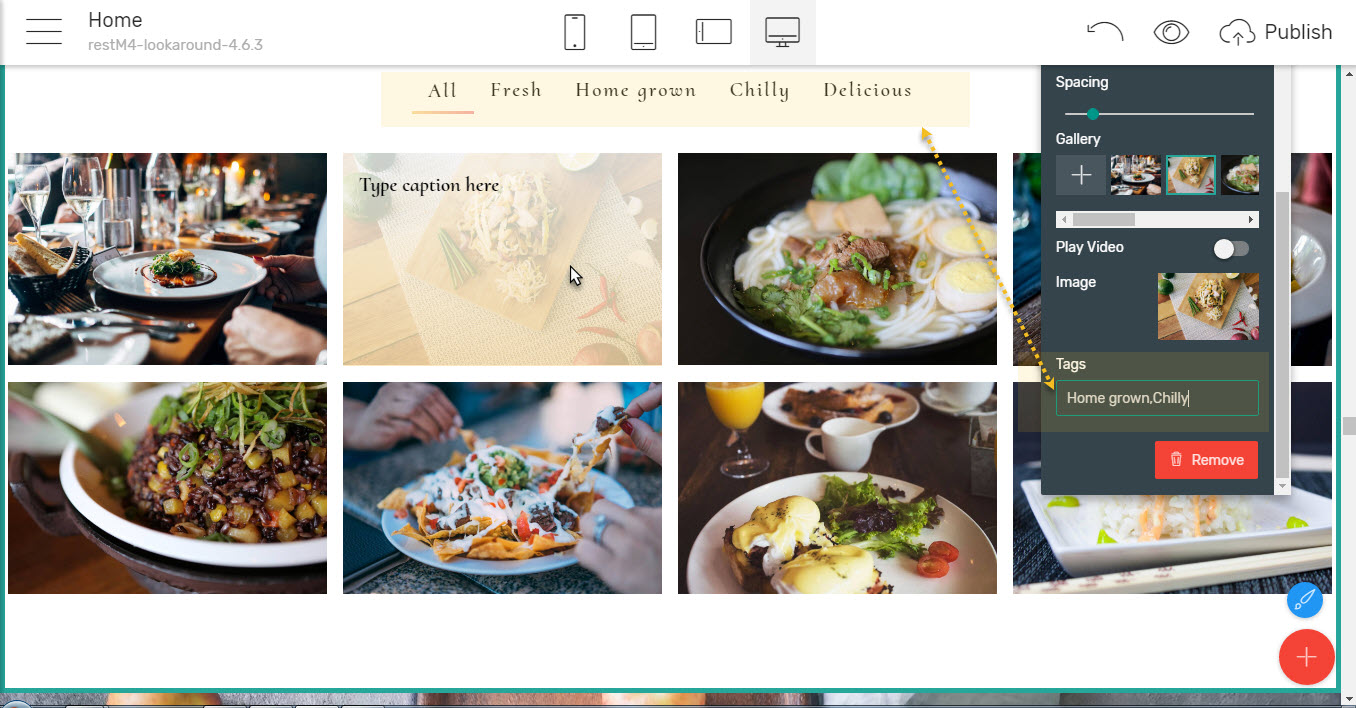Click the red add block plus button
The width and height of the screenshot is (1356, 708).
click(x=1306, y=657)
